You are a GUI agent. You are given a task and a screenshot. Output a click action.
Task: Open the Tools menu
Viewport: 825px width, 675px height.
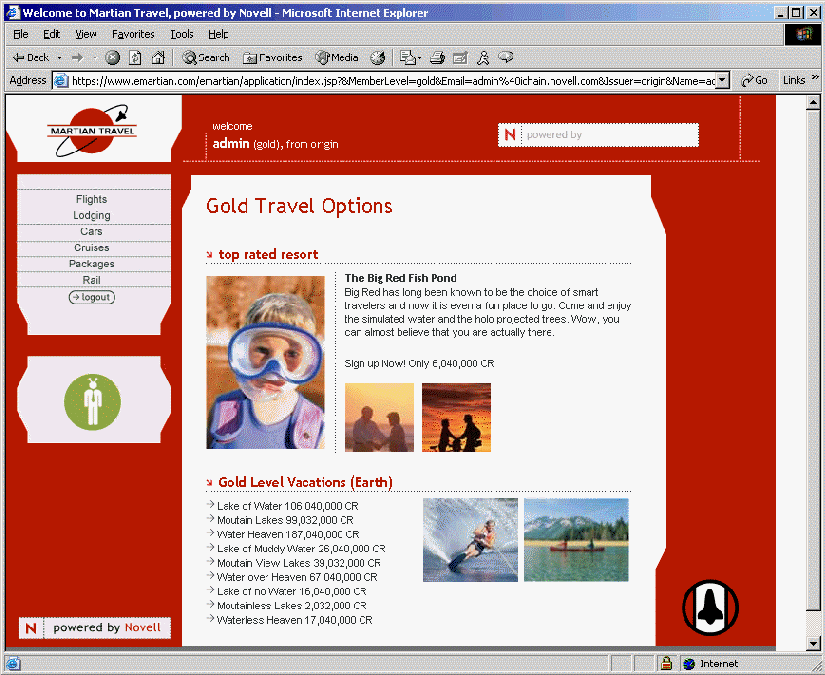pyautogui.click(x=182, y=34)
